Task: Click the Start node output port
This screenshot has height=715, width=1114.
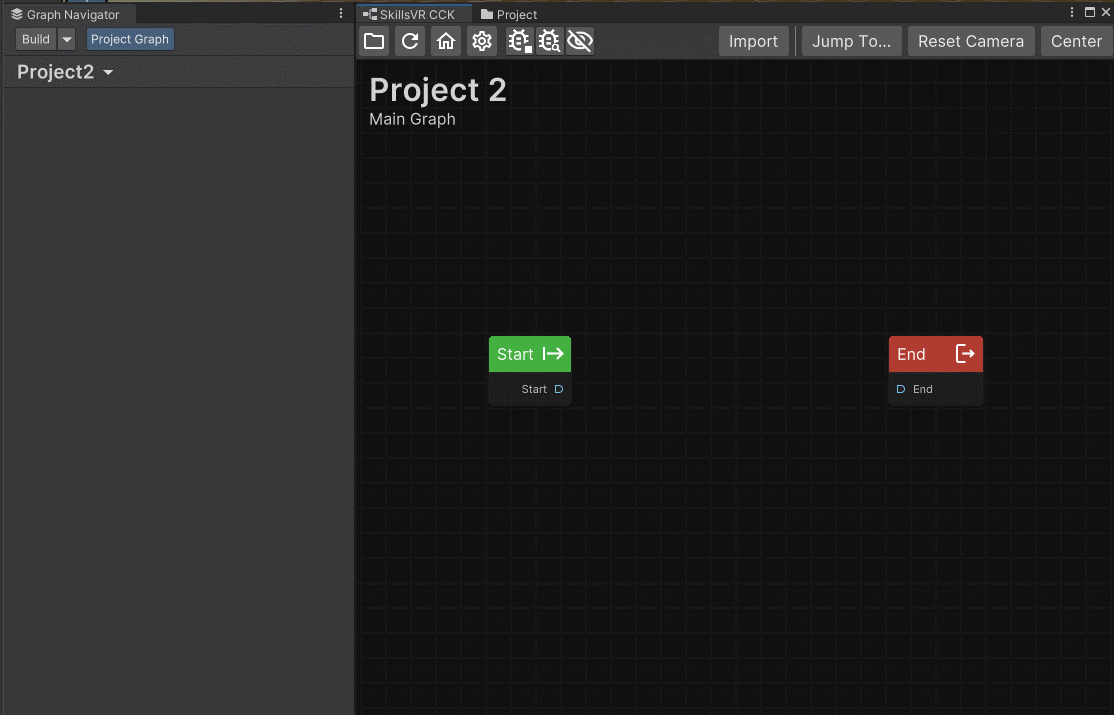Action: tap(559, 389)
